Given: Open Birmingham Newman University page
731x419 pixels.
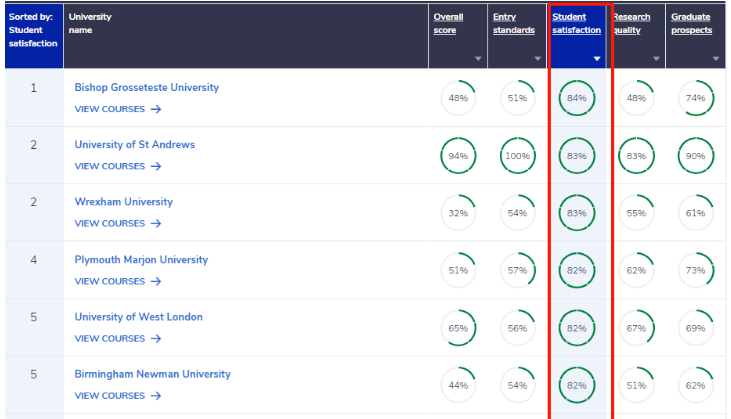Looking at the screenshot, I should 152,374.
